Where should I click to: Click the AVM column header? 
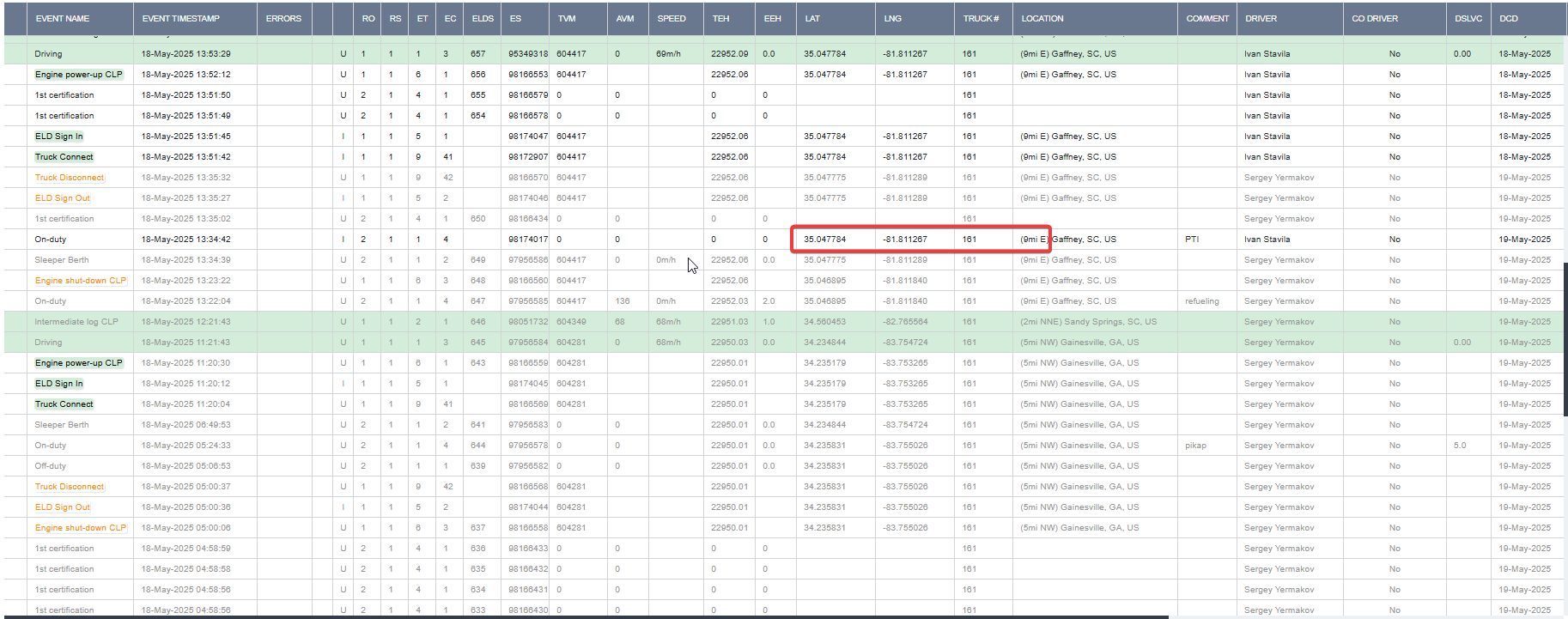tap(625, 18)
